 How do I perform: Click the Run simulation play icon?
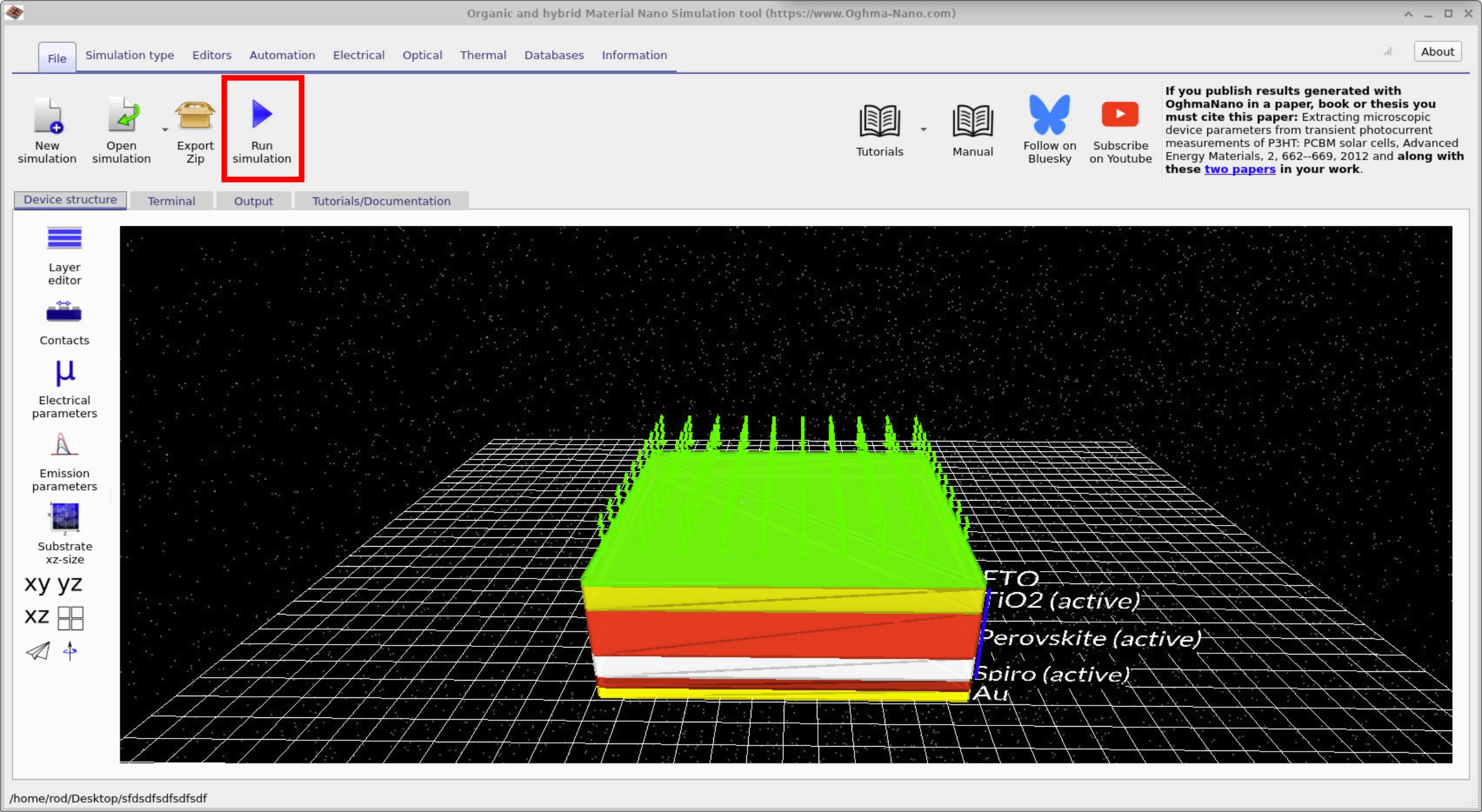(262, 115)
